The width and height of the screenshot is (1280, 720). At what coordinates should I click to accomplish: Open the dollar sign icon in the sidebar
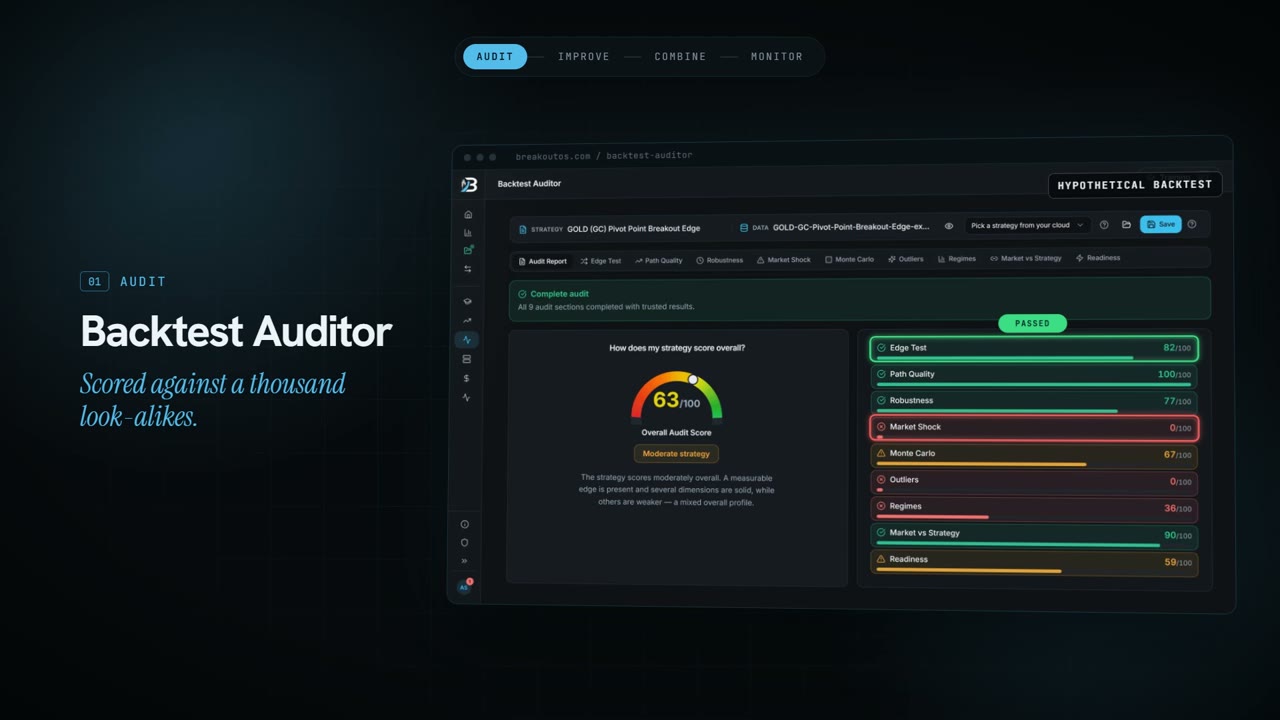point(466,378)
